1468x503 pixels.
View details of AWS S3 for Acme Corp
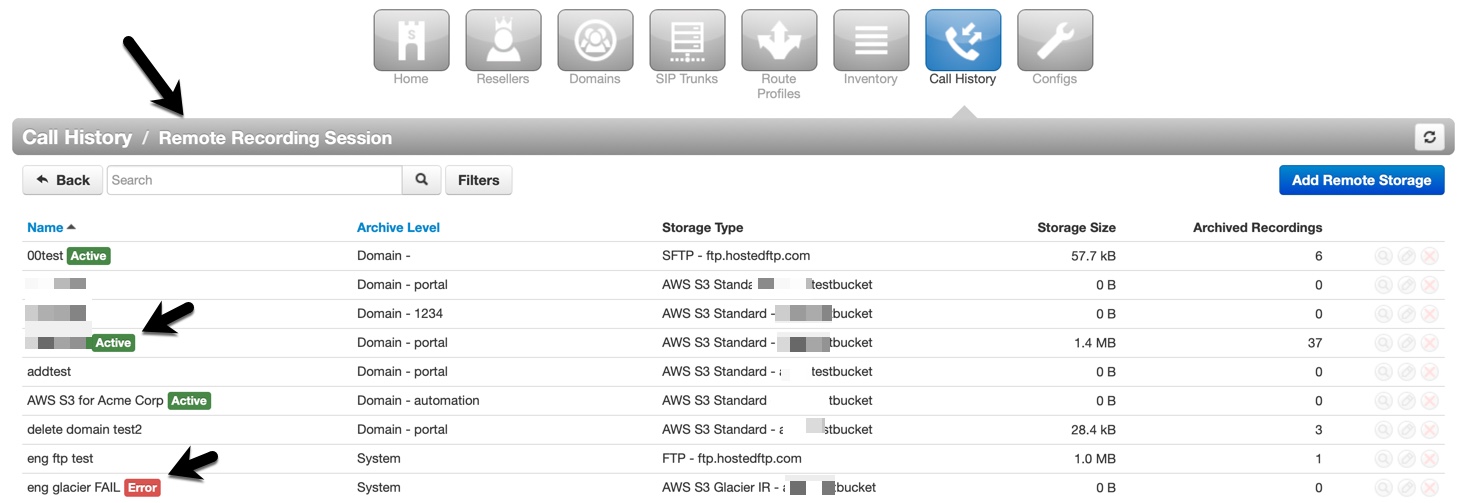point(1383,401)
